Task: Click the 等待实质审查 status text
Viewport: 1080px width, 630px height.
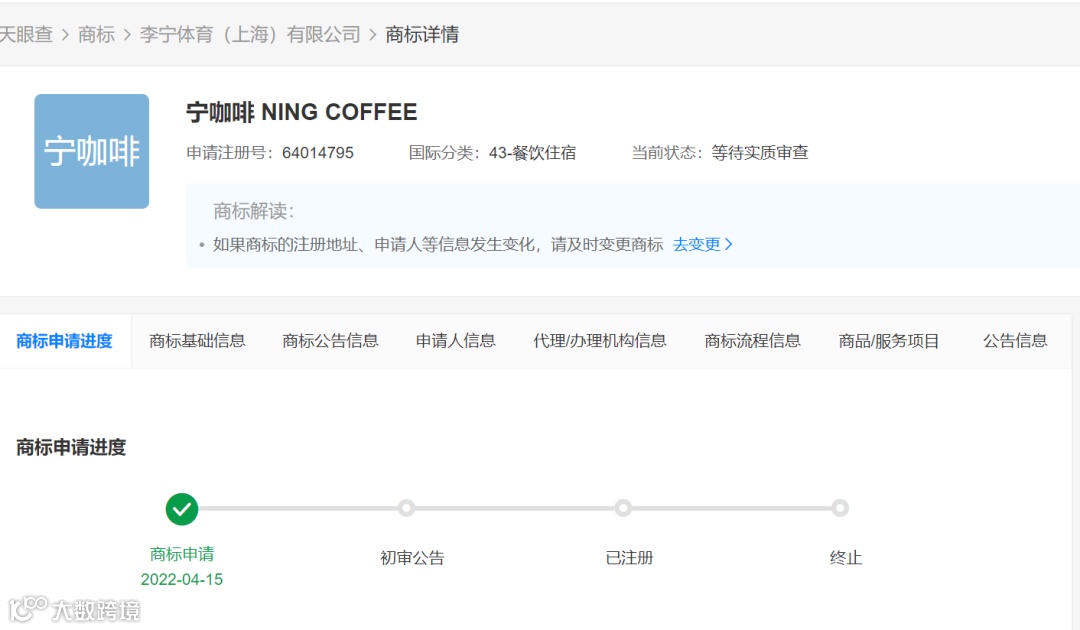Action: [x=760, y=153]
